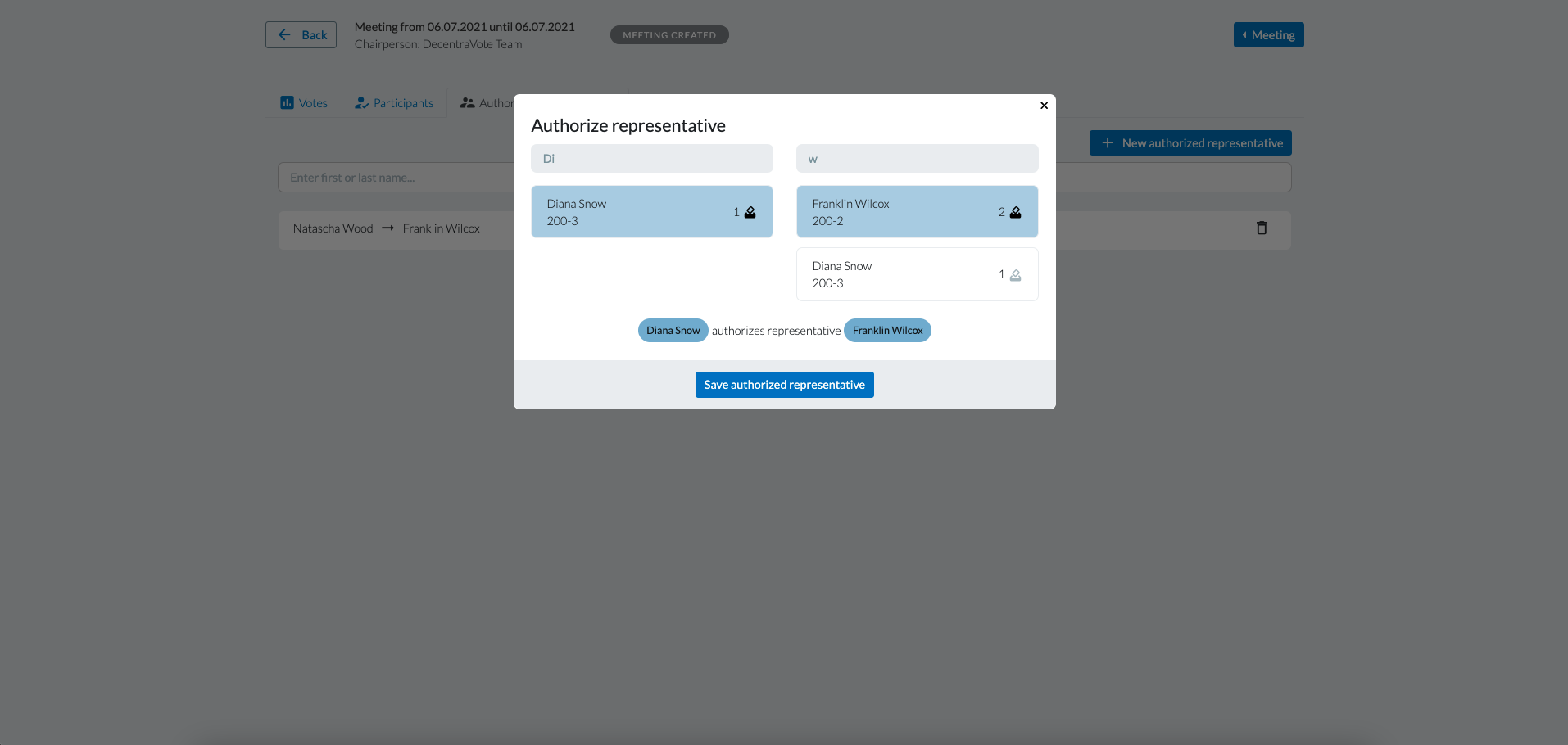Click the Franklin Wilcox name chip
The width and height of the screenshot is (1568, 745).
(x=887, y=331)
